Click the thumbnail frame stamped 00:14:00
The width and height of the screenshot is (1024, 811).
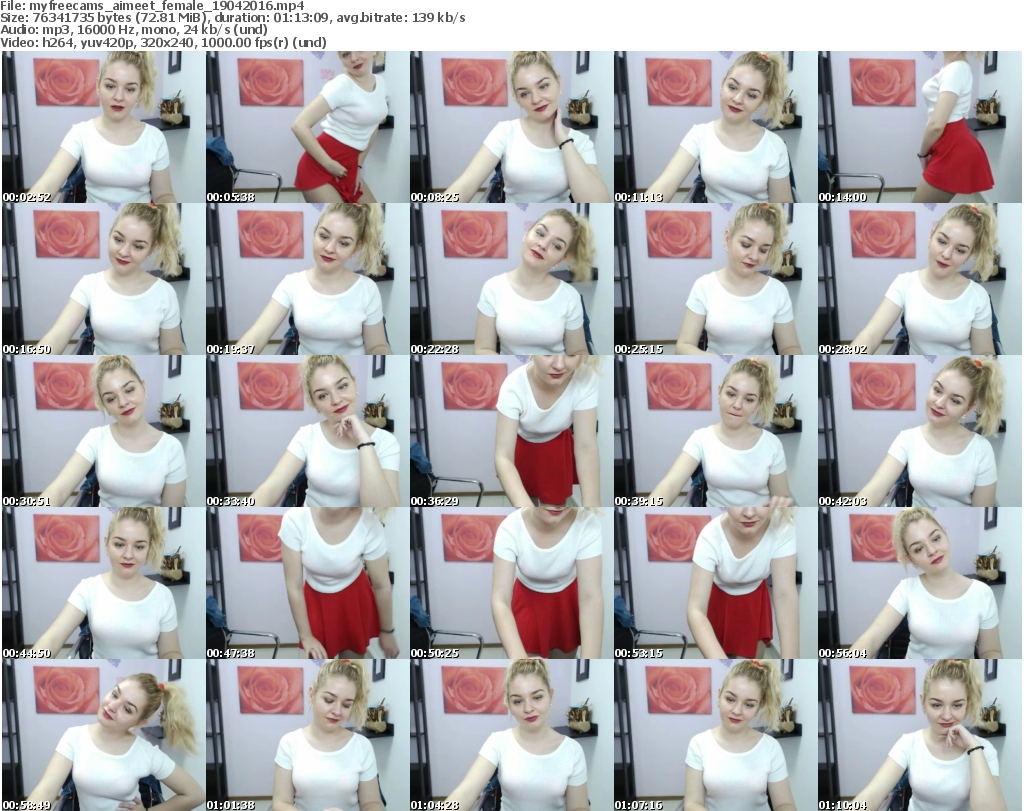[920, 127]
